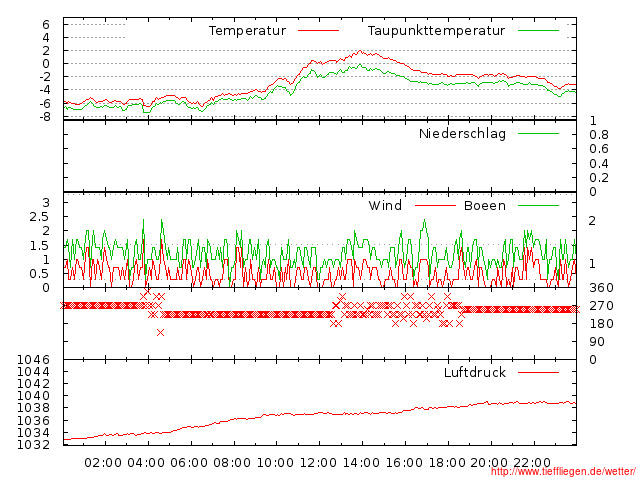The image size is (640, 480).
Task: Click the 0.4 precipitation axis value
Action: [599, 164]
